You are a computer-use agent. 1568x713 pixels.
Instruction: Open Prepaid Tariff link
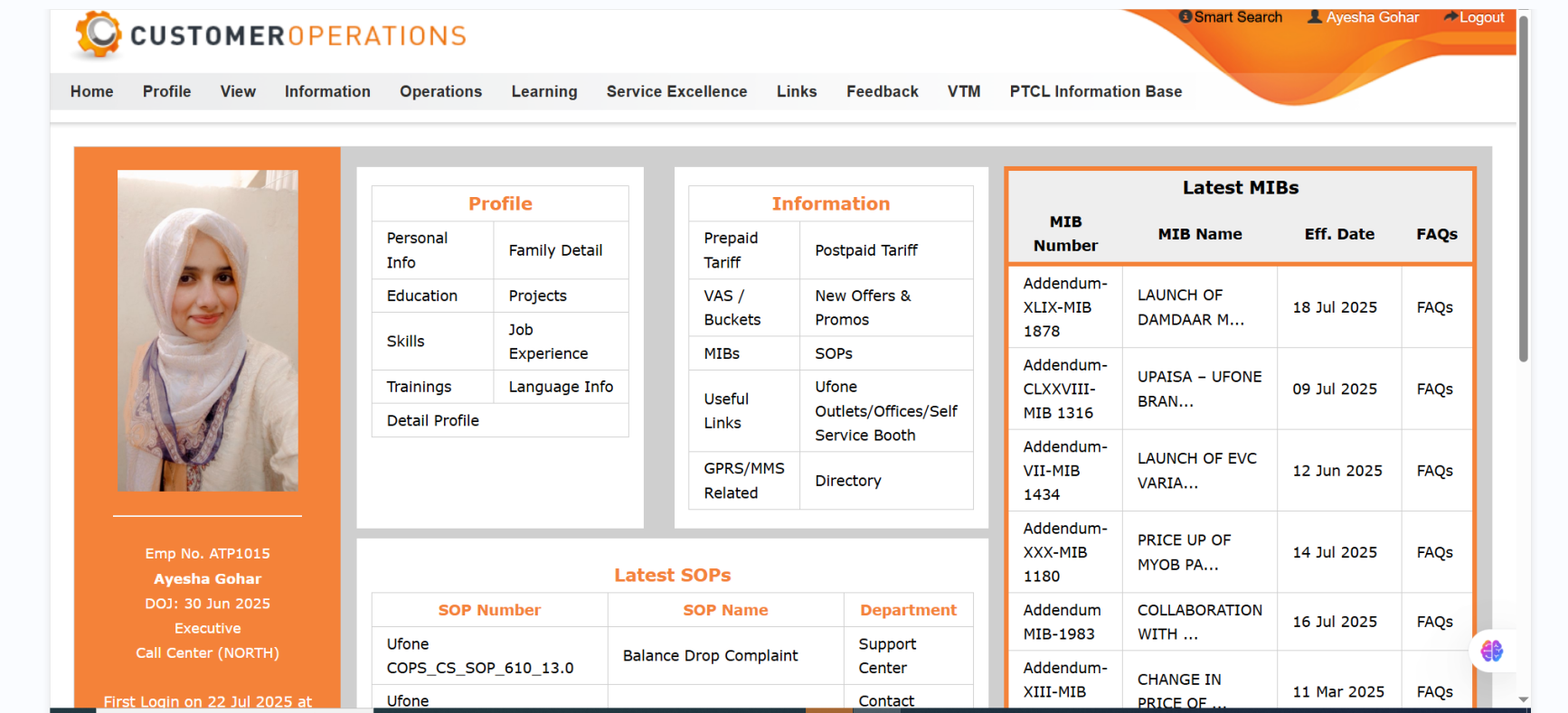[x=731, y=250]
